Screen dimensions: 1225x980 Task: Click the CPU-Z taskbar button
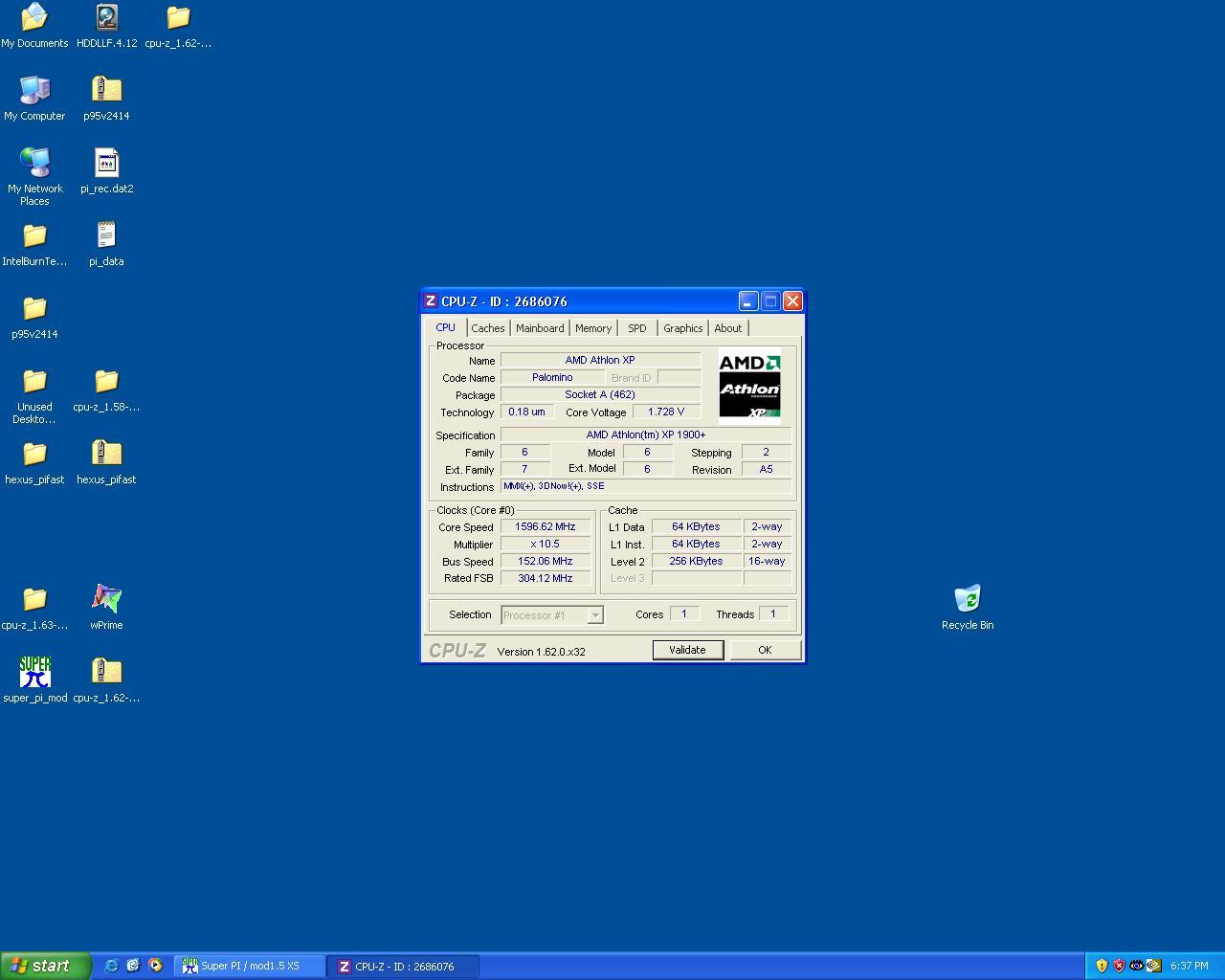[403, 966]
